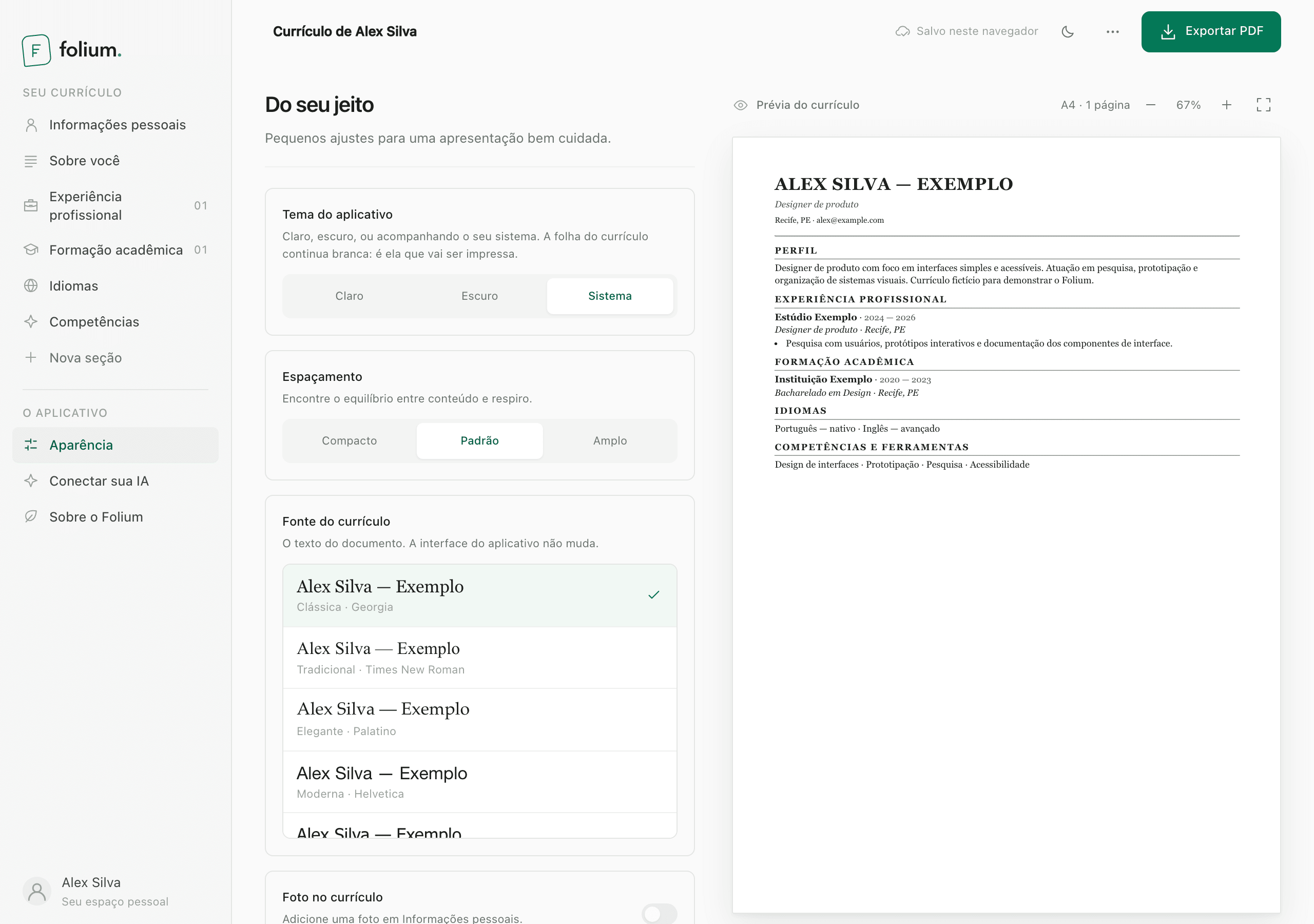This screenshot has width=1314, height=924.
Task: Click the plus icon beside Nova seção
Action: (31, 358)
